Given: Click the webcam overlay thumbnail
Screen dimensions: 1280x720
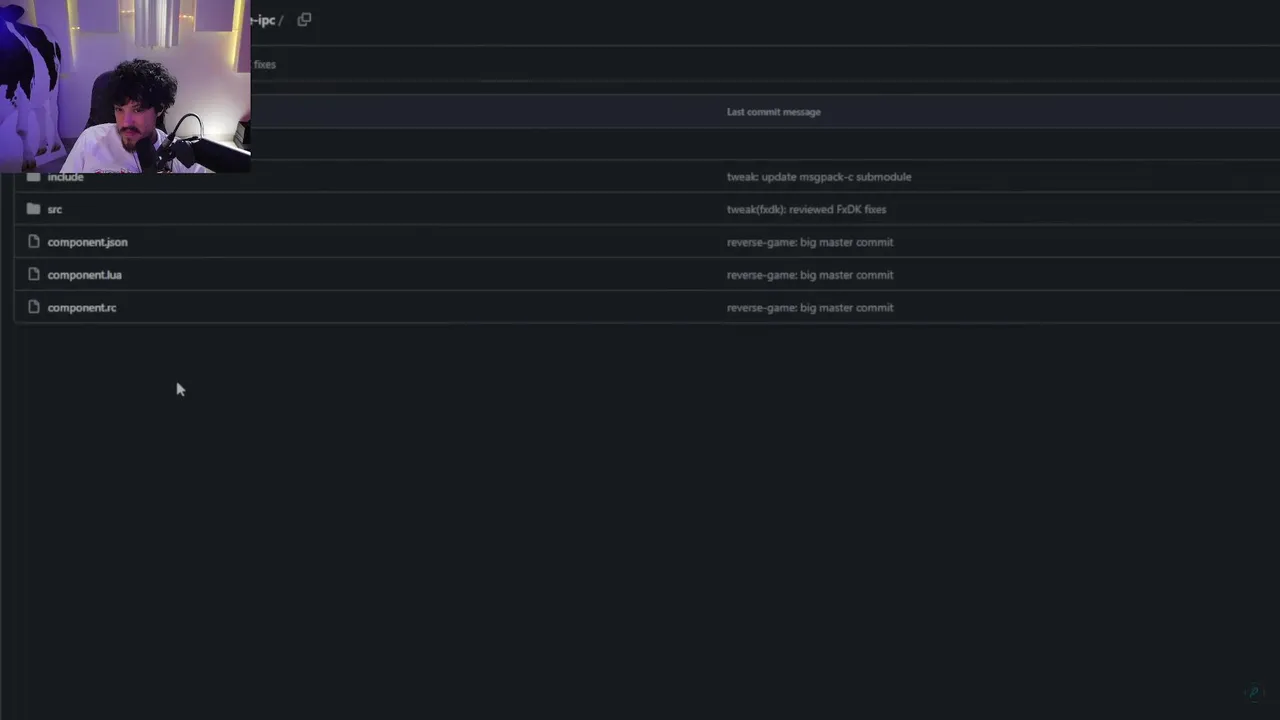Looking at the screenshot, I should (125, 87).
